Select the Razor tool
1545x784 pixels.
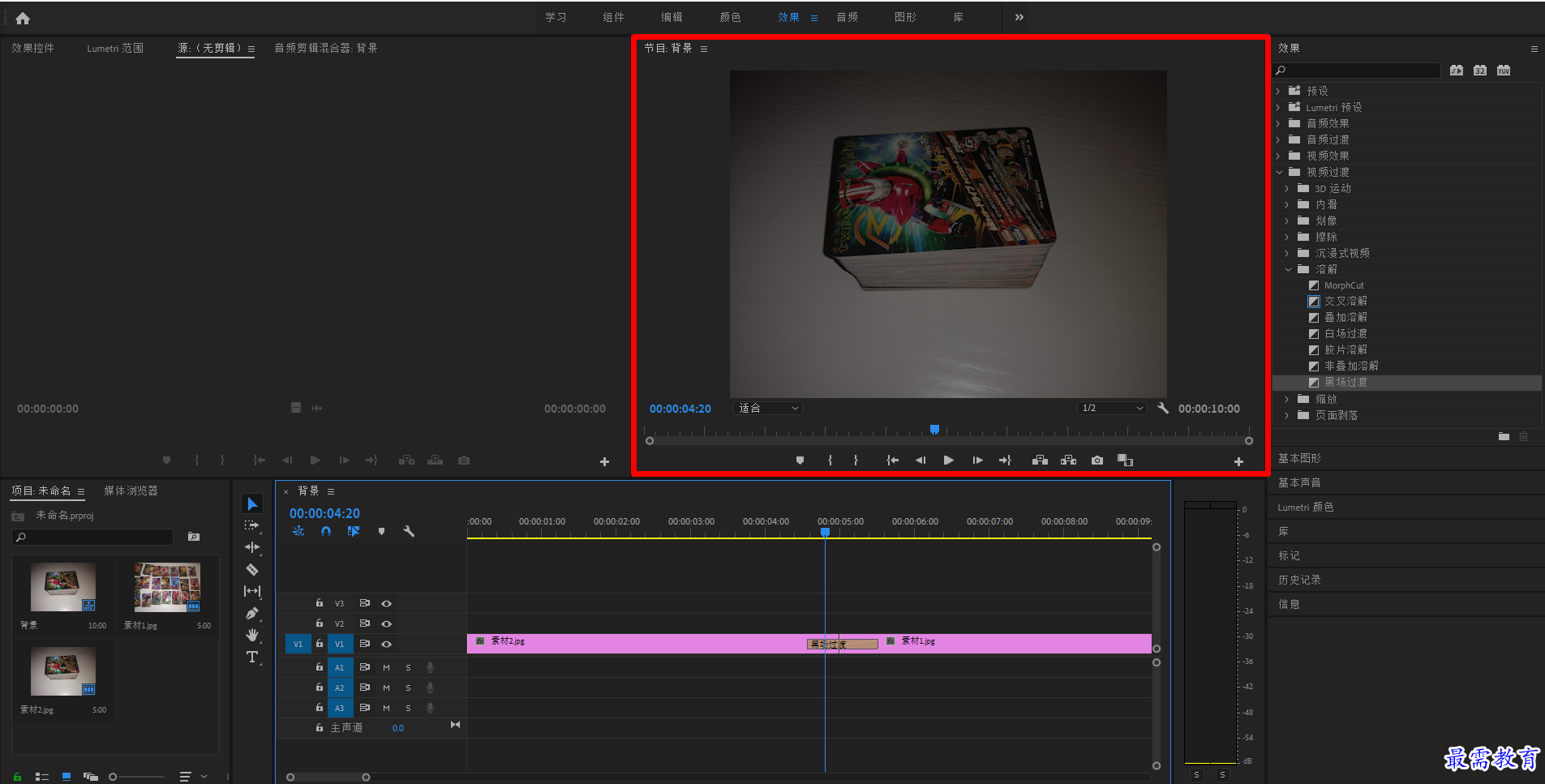252,569
